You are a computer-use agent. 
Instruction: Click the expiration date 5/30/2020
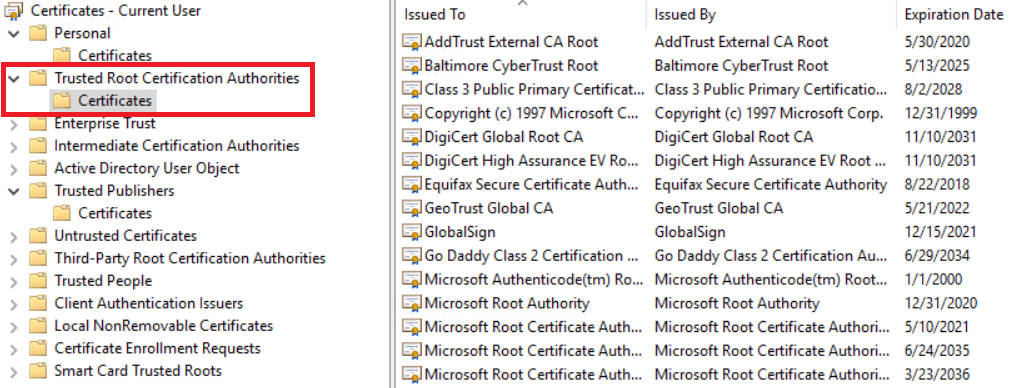(937, 42)
